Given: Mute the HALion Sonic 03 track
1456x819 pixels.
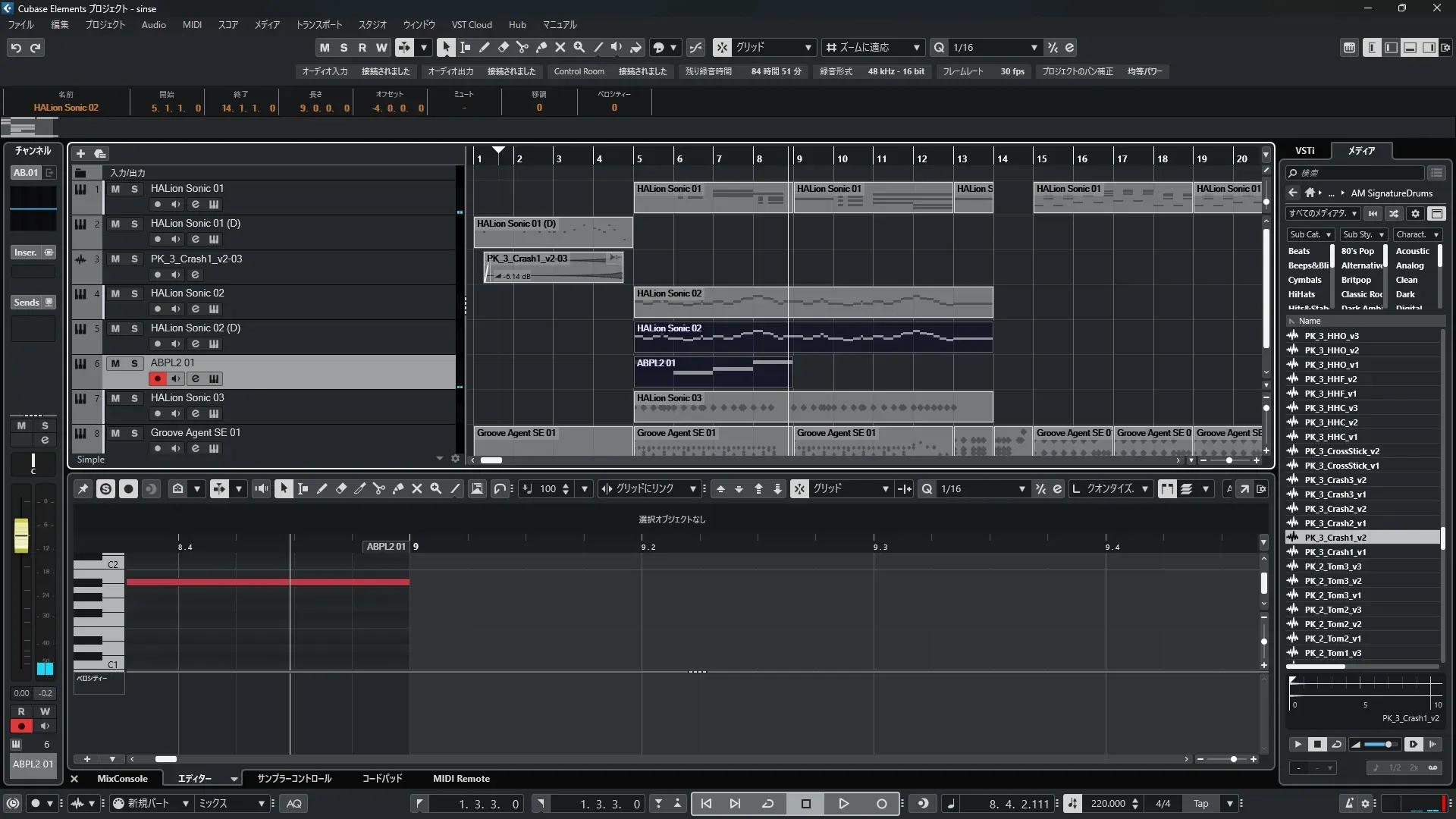Looking at the screenshot, I should pos(115,398).
